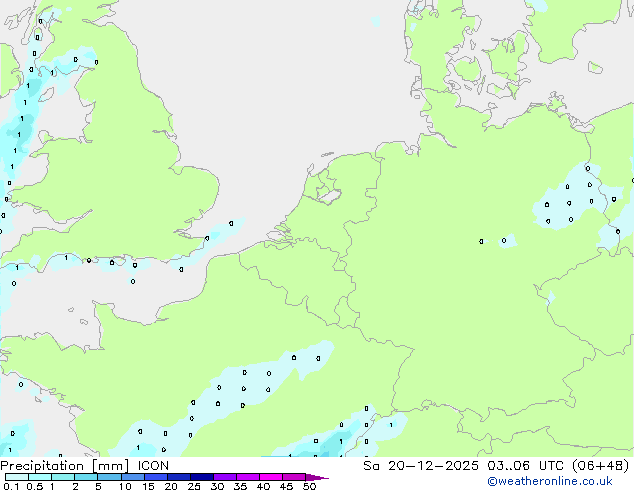The height and width of the screenshot is (490, 634).
Task: Click the 2–5 mm legend swatch
Action: tap(86, 477)
